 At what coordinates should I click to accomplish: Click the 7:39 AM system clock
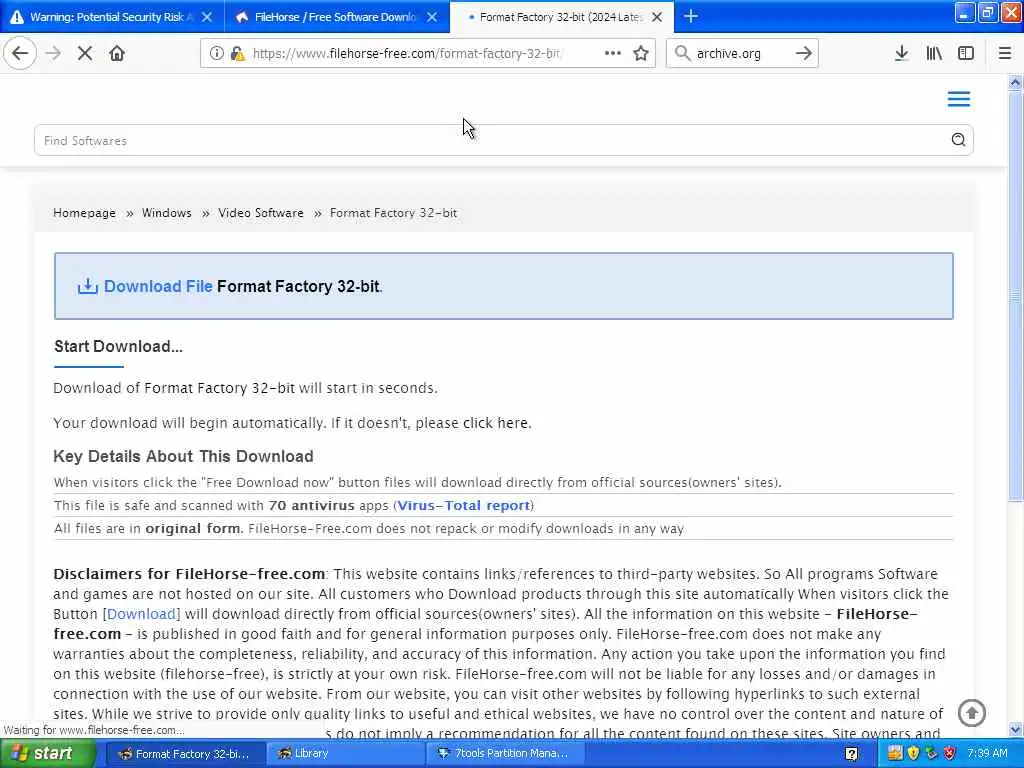(987, 754)
